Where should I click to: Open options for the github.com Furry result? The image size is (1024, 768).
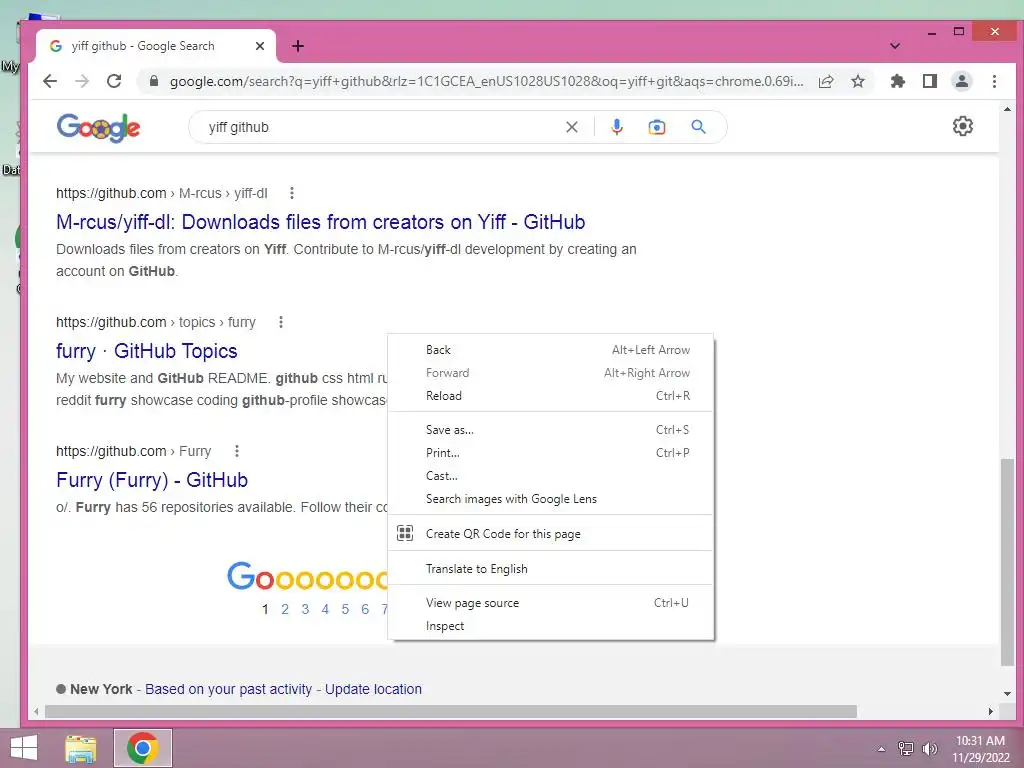(x=237, y=451)
